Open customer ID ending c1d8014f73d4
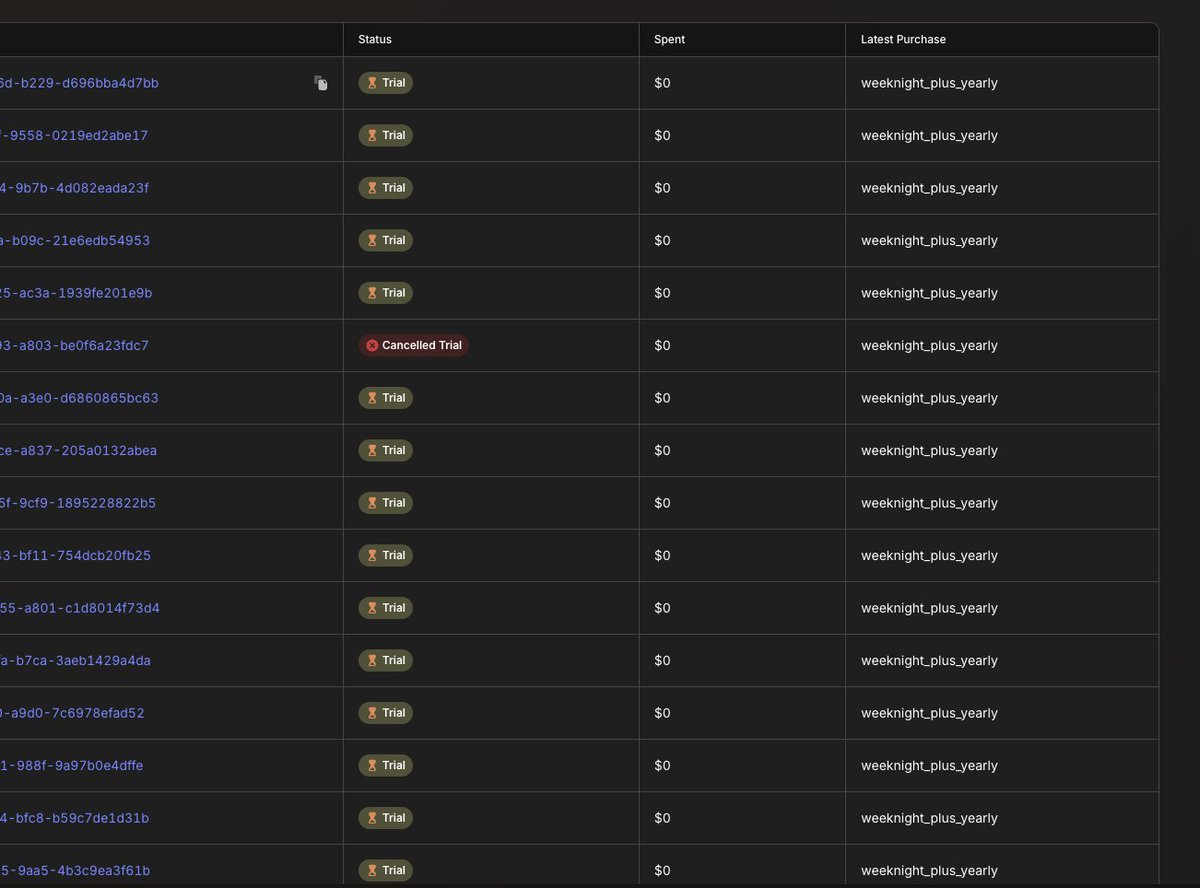 (x=80, y=608)
